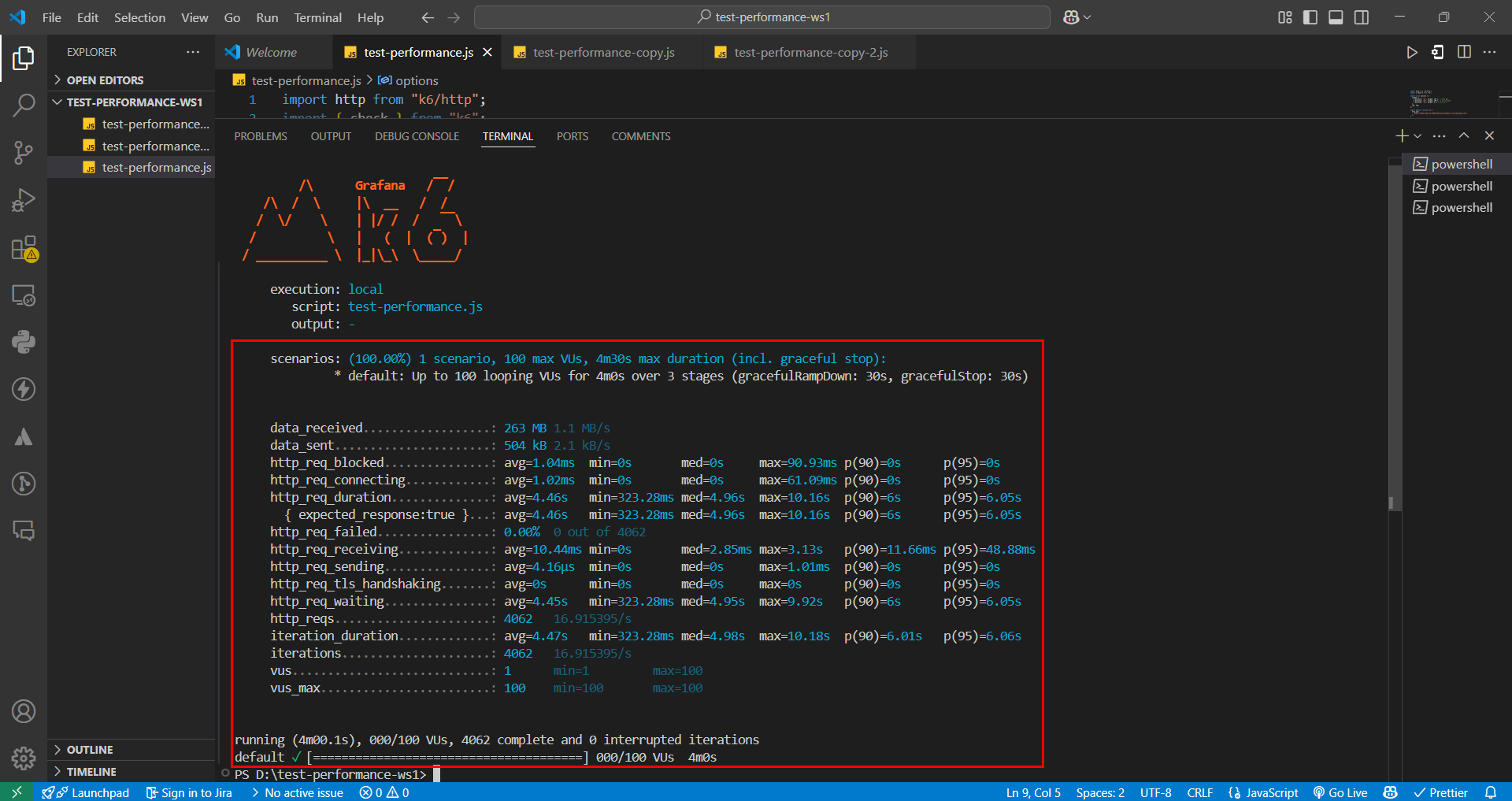Expand the OPEN EDITORS section
This screenshot has width=1512, height=801.
click(131, 80)
